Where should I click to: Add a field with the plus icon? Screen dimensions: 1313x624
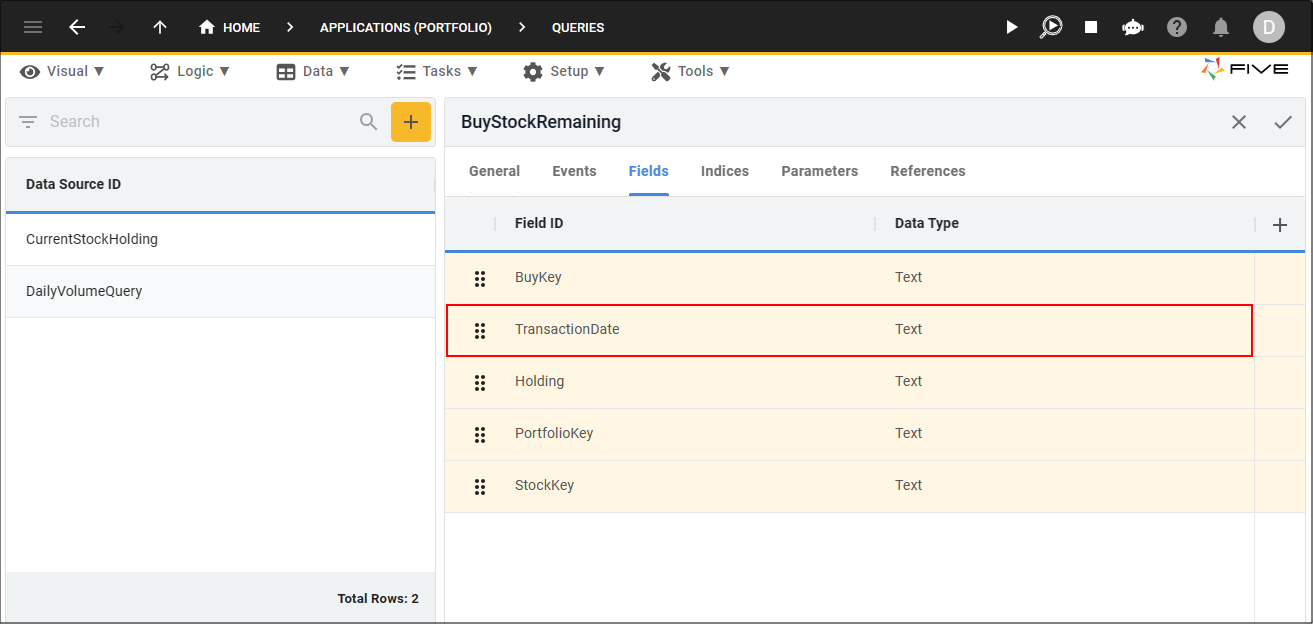pos(1280,225)
